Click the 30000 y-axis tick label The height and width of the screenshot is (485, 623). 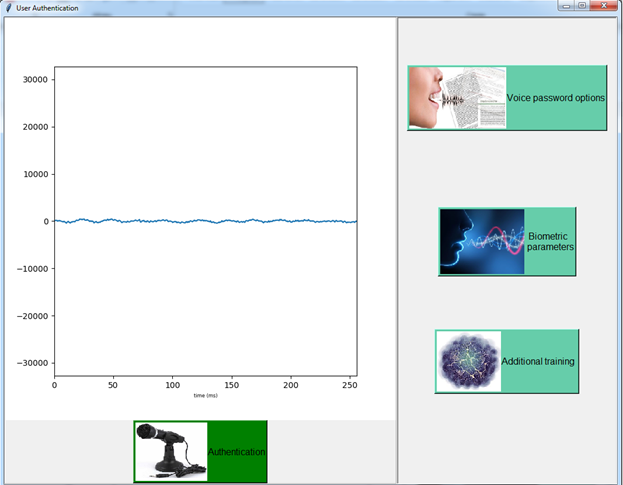pos(35,79)
